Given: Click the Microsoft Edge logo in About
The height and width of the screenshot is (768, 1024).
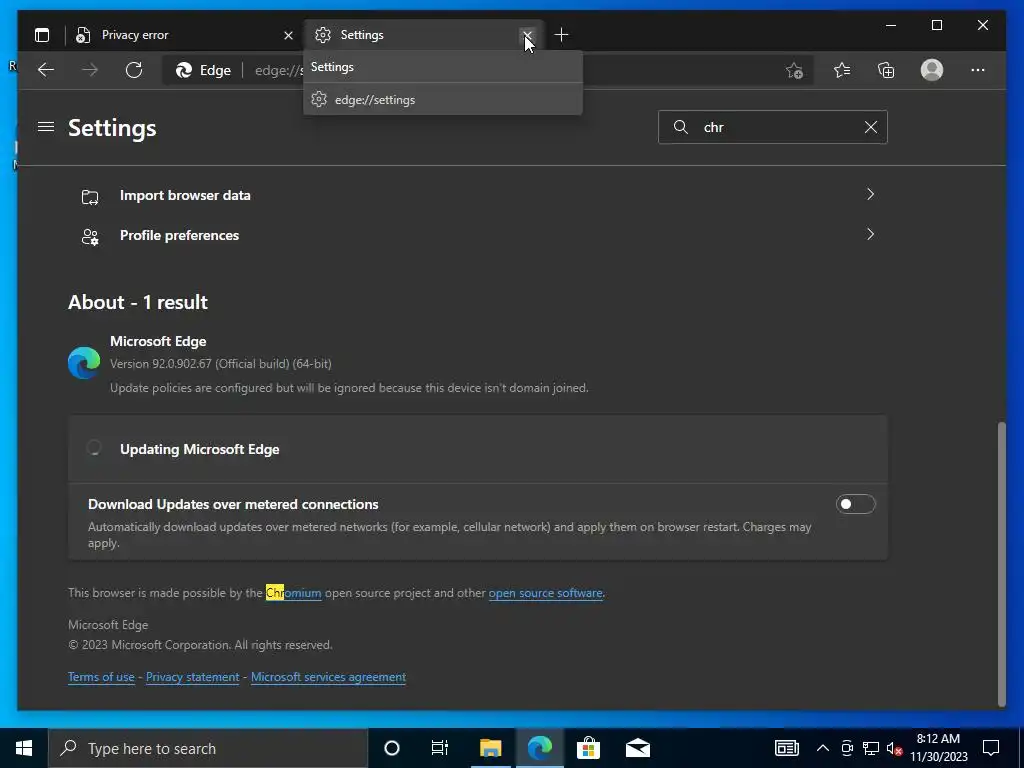Looking at the screenshot, I should 84,363.
